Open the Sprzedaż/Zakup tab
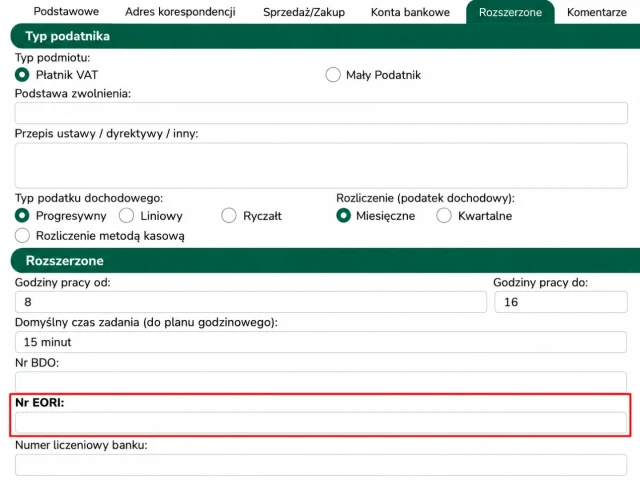 (x=304, y=12)
